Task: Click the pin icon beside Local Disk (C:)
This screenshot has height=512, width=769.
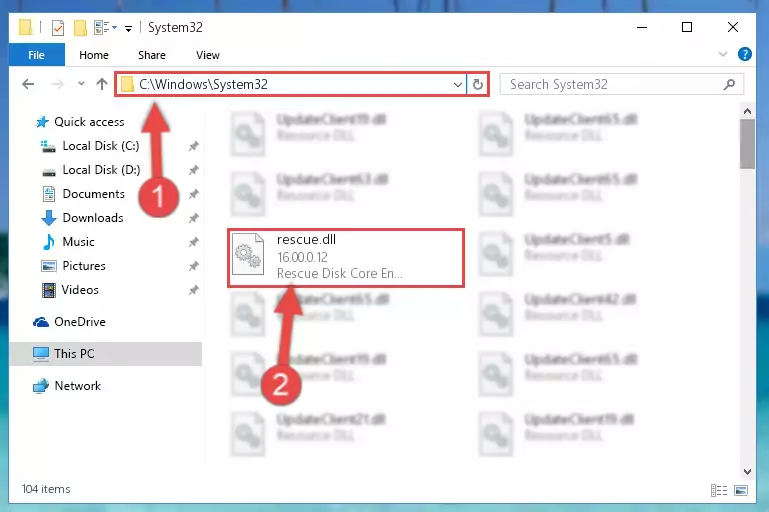Action: click(x=194, y=146)
